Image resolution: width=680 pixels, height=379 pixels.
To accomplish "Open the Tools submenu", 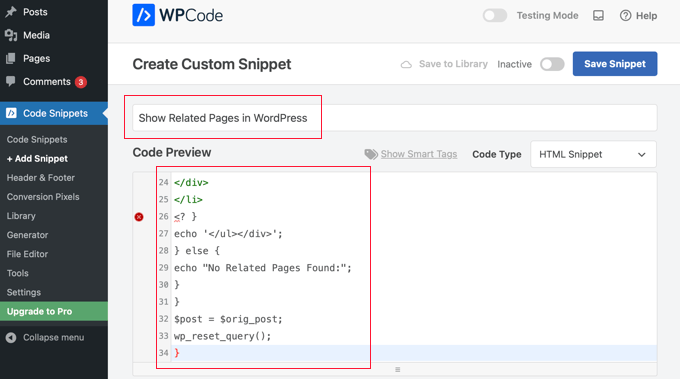I will coord(17,273).
